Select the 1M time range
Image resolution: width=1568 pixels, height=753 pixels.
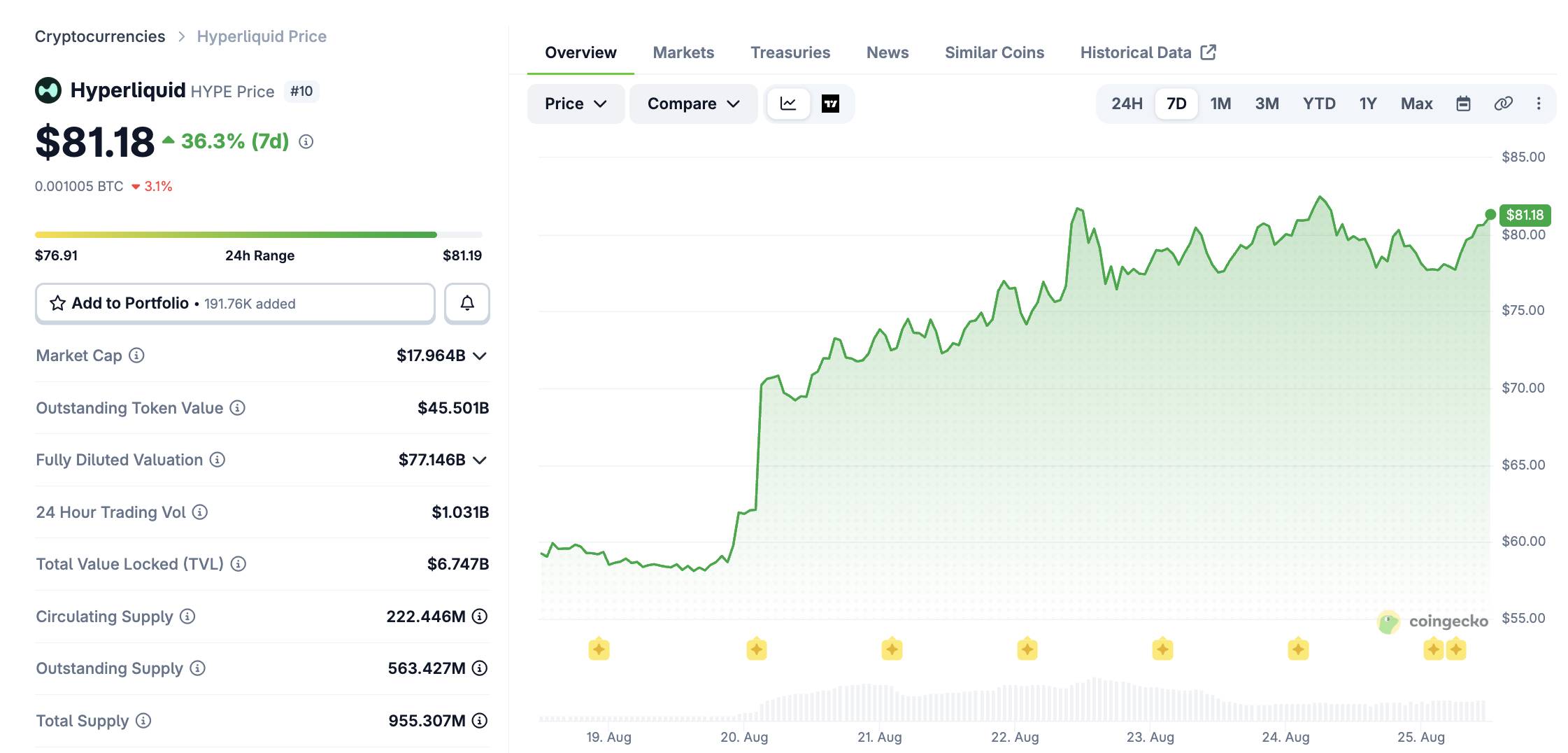pyautogui.click(x=1220, y=104)
